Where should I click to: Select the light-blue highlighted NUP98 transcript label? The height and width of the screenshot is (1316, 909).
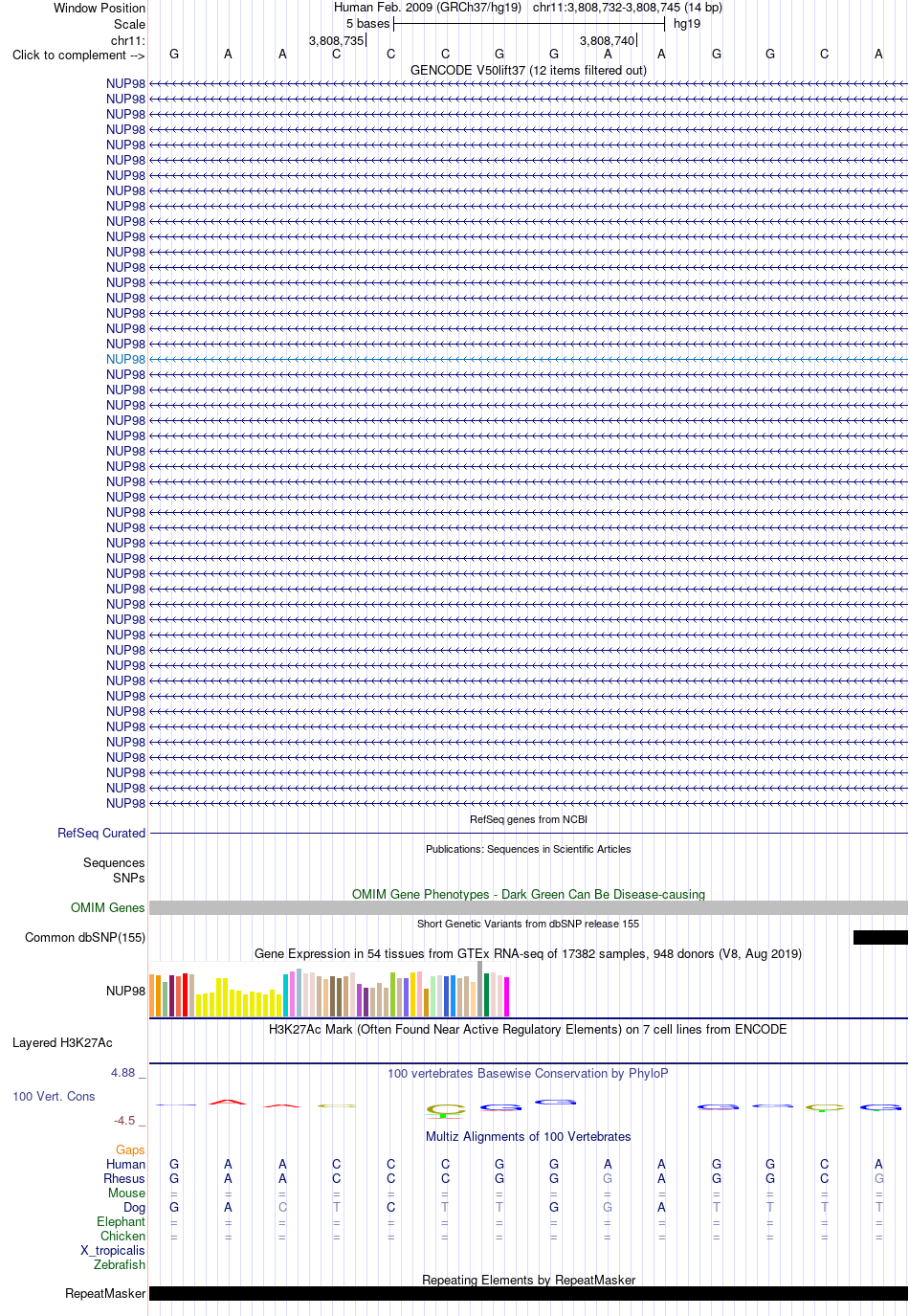[x=126, y=359]
